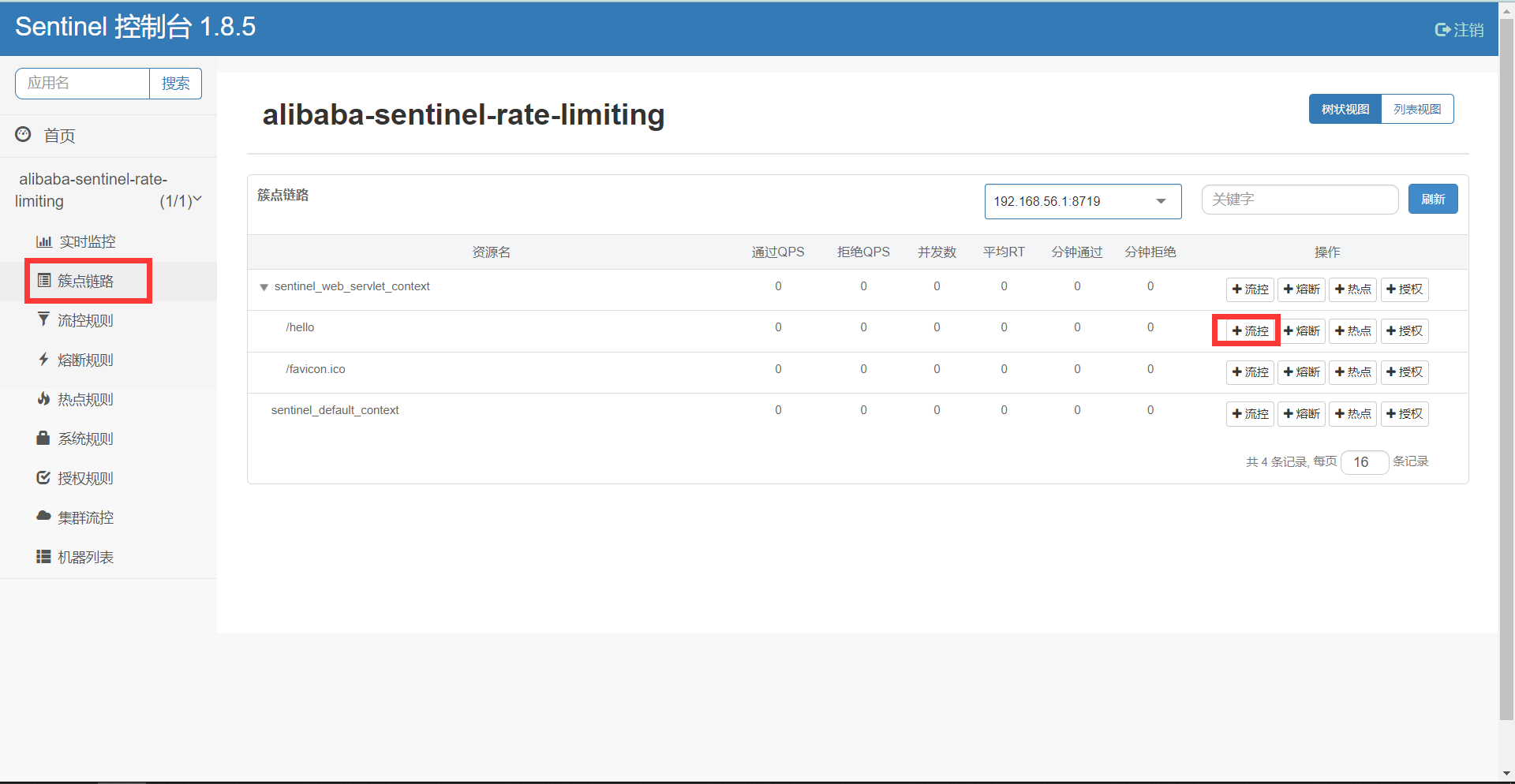1515x784 pixels.
Task: Click the logout icon next to 注销
Action: 1442,30
